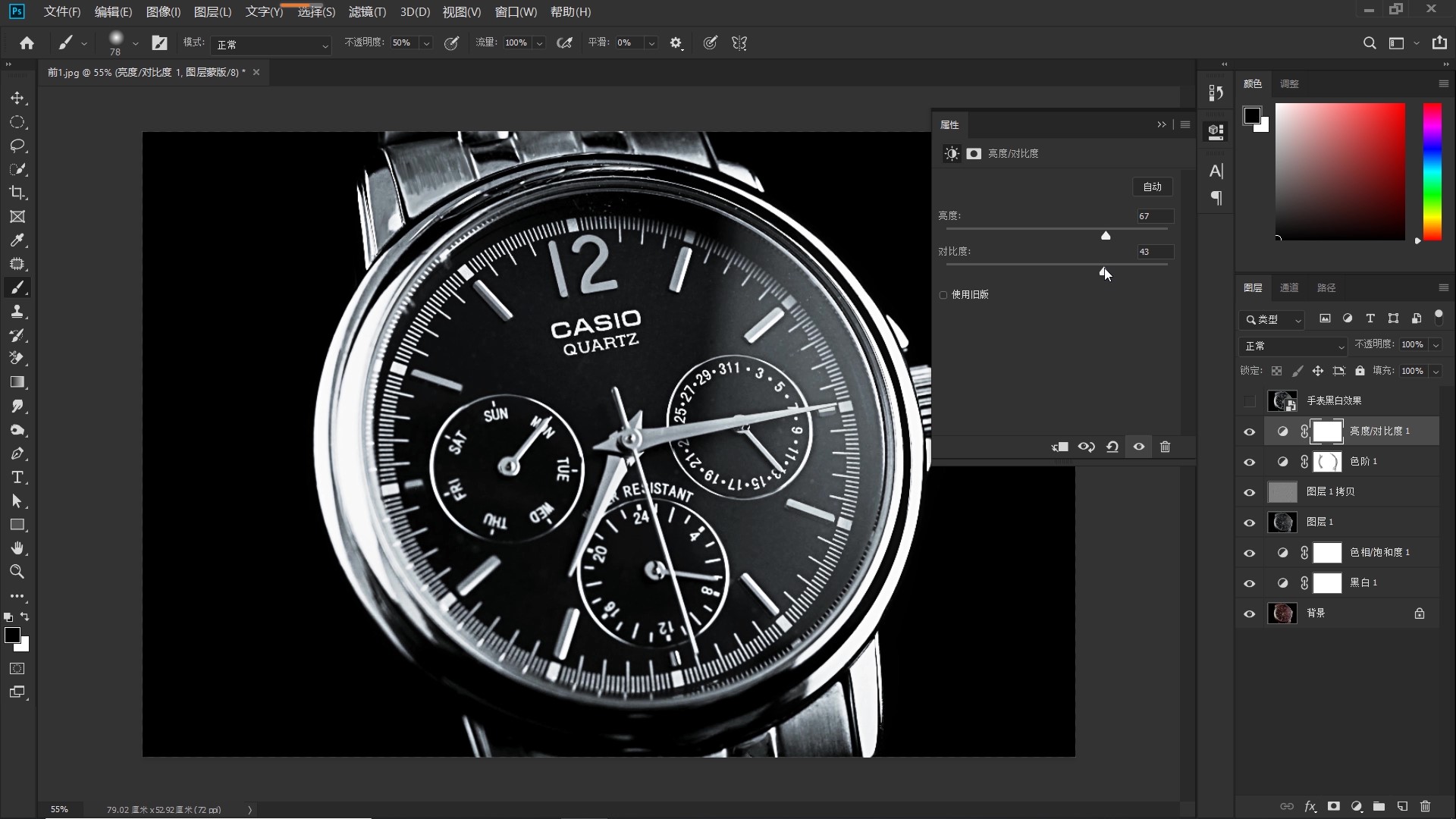
Task: Hide the 色阶 1 layer
Action: 1250,462
